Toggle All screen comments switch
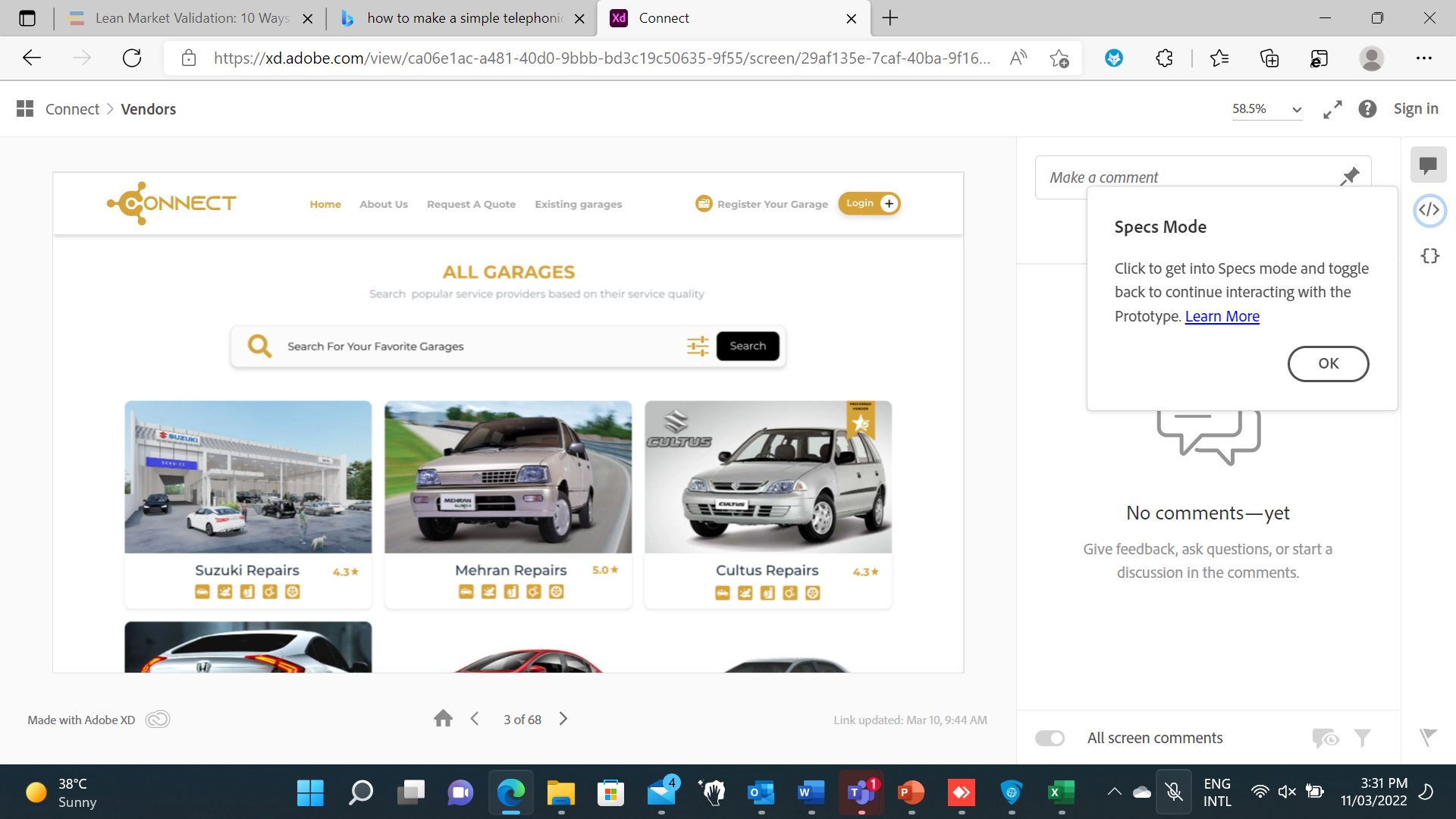The height and width of the screenshot is (819, 1456). 1050,738
